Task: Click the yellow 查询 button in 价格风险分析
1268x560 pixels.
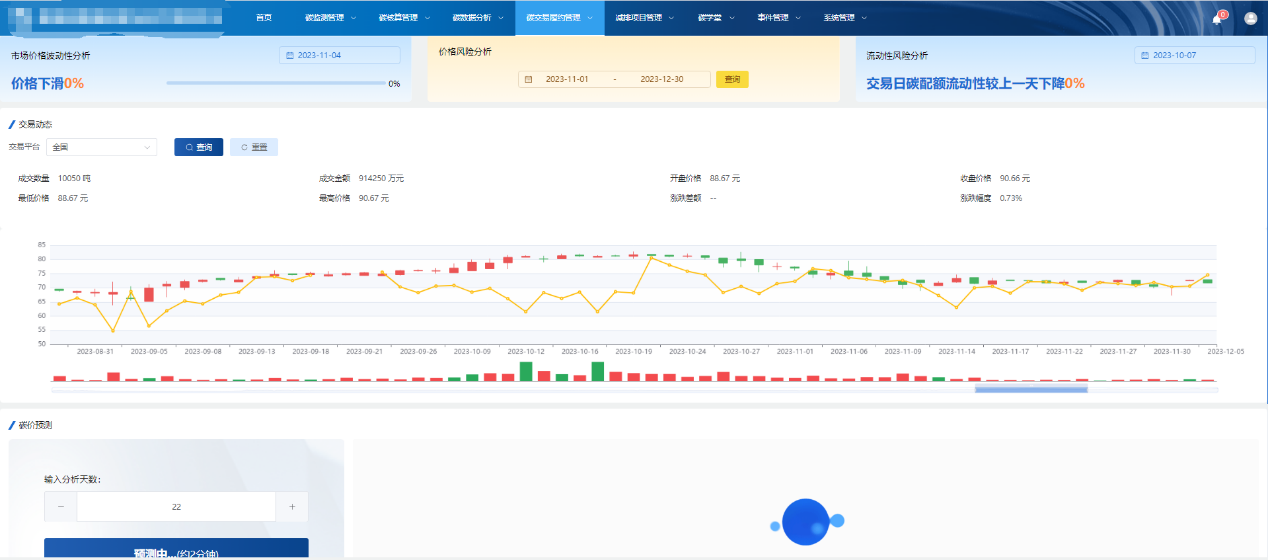Action: (732, 79)
